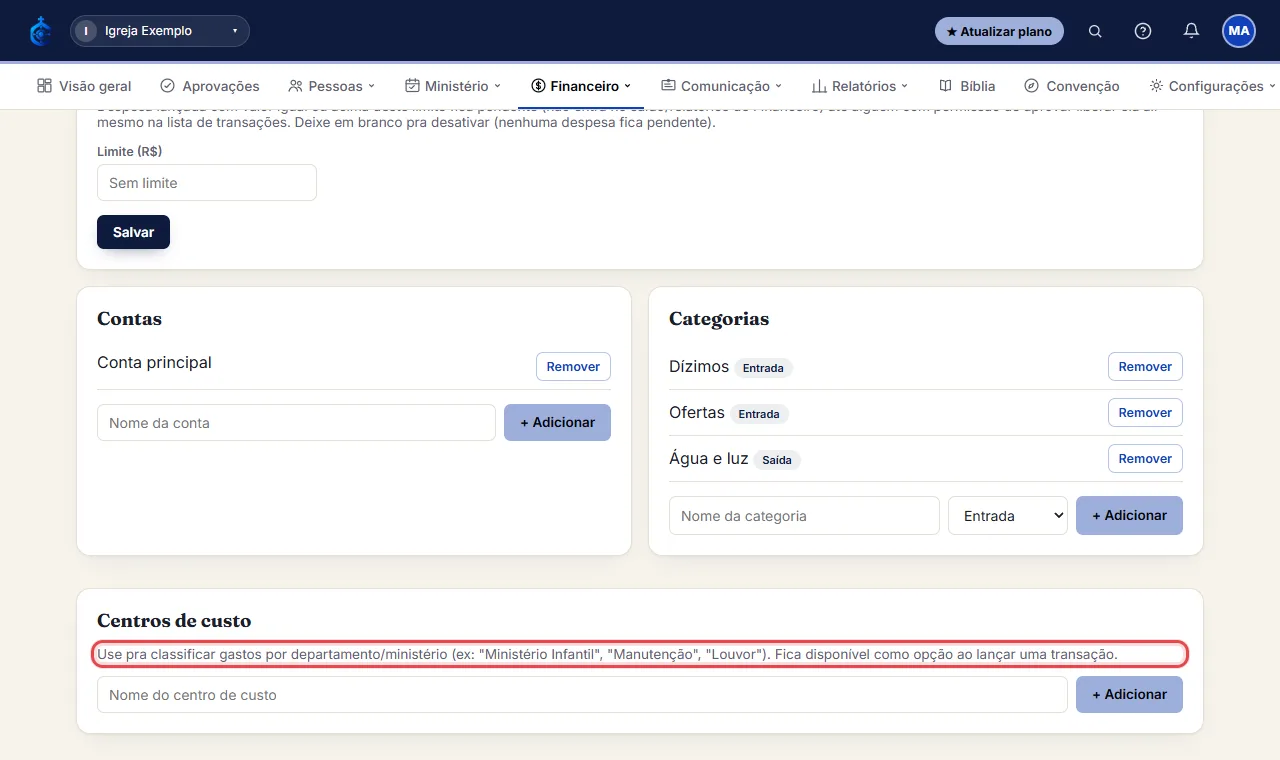1280x760 pixels.
Task: Focus the Limite (R$) input field
Action: tap(207, 183)
